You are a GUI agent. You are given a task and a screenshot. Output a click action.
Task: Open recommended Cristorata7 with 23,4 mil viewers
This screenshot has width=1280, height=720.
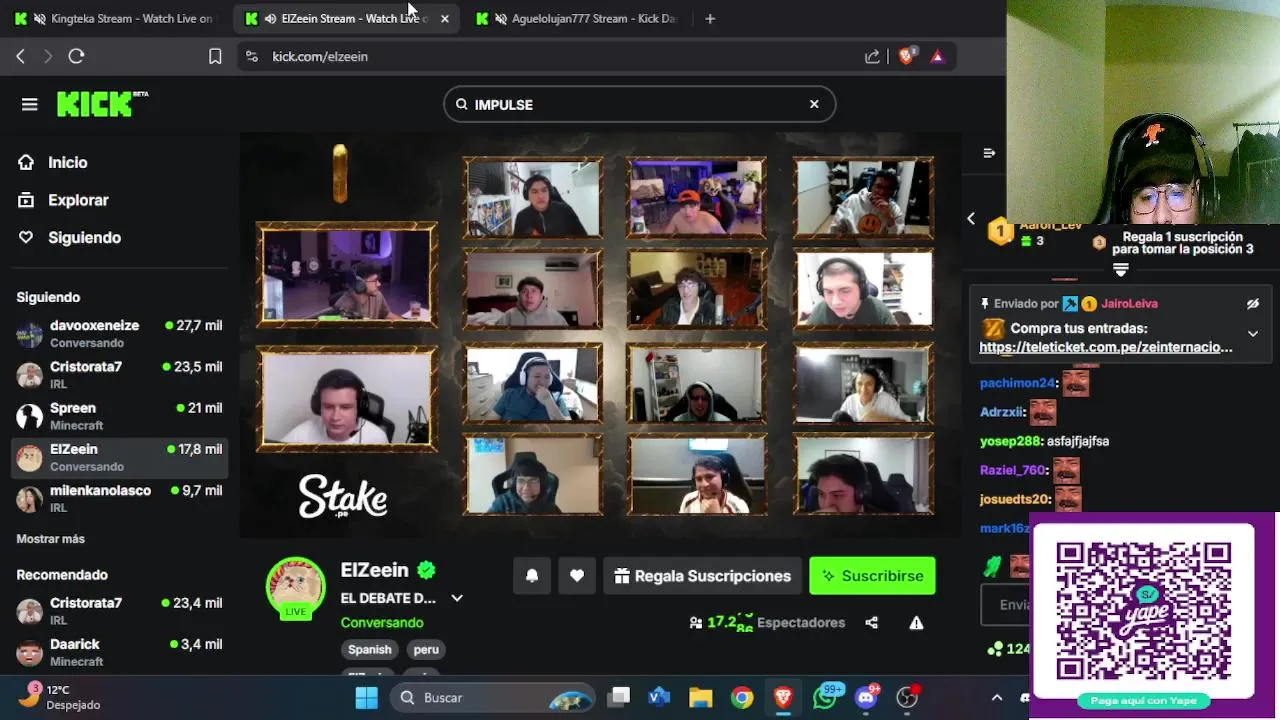(120, 611)
